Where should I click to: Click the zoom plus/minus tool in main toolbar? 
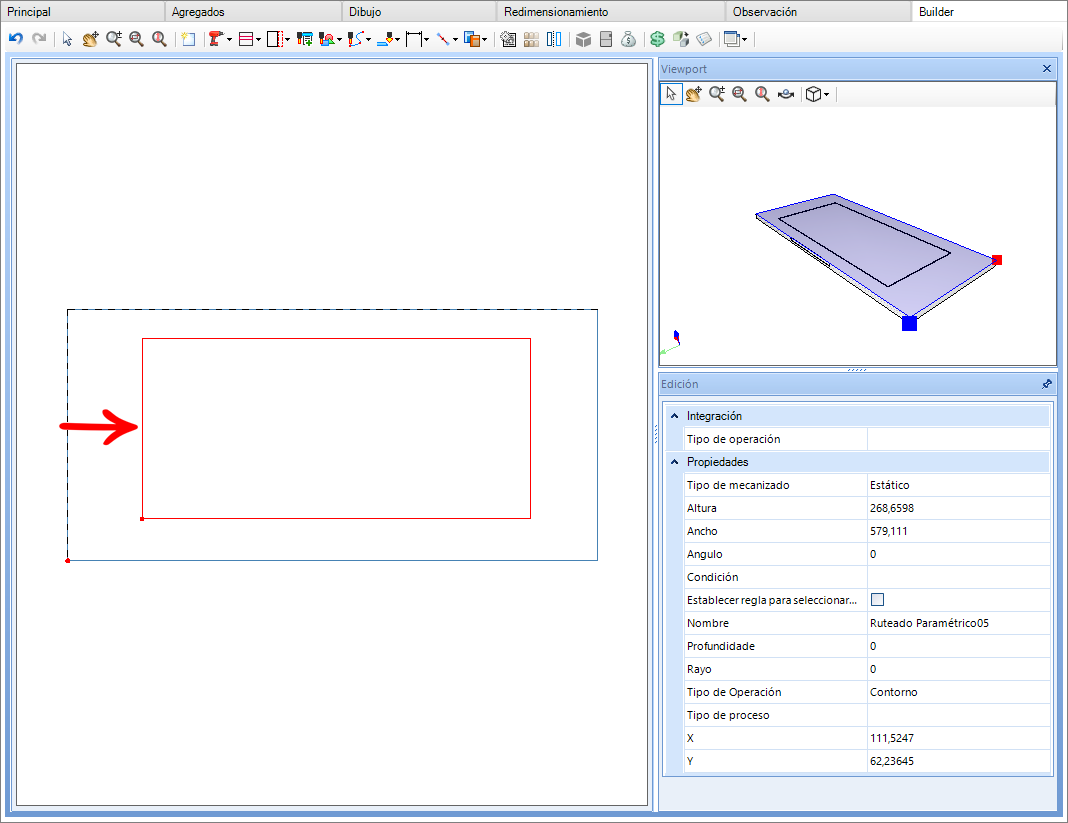click(x=113, y=39)
